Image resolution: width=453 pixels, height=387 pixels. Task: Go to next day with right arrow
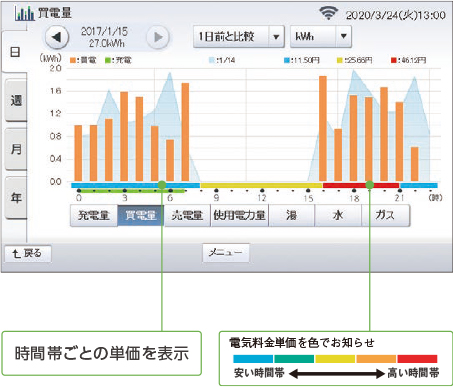(x=158, y=37)
